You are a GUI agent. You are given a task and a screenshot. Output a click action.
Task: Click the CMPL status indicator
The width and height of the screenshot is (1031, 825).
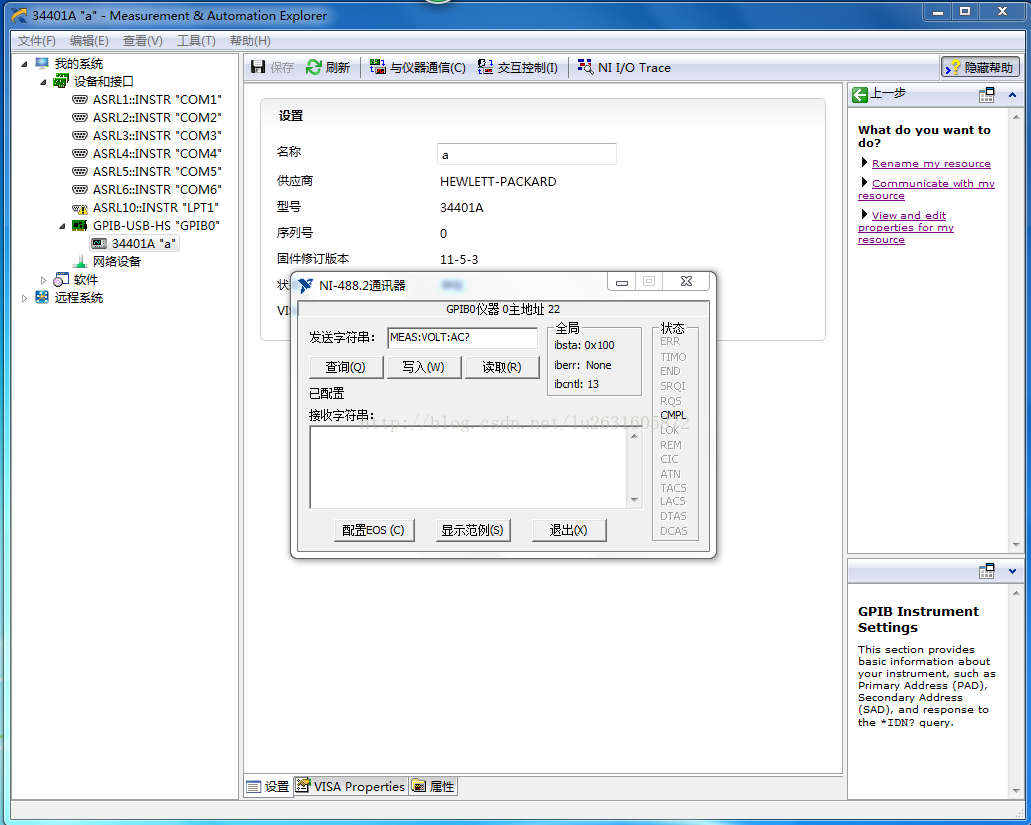pos(673,415)
